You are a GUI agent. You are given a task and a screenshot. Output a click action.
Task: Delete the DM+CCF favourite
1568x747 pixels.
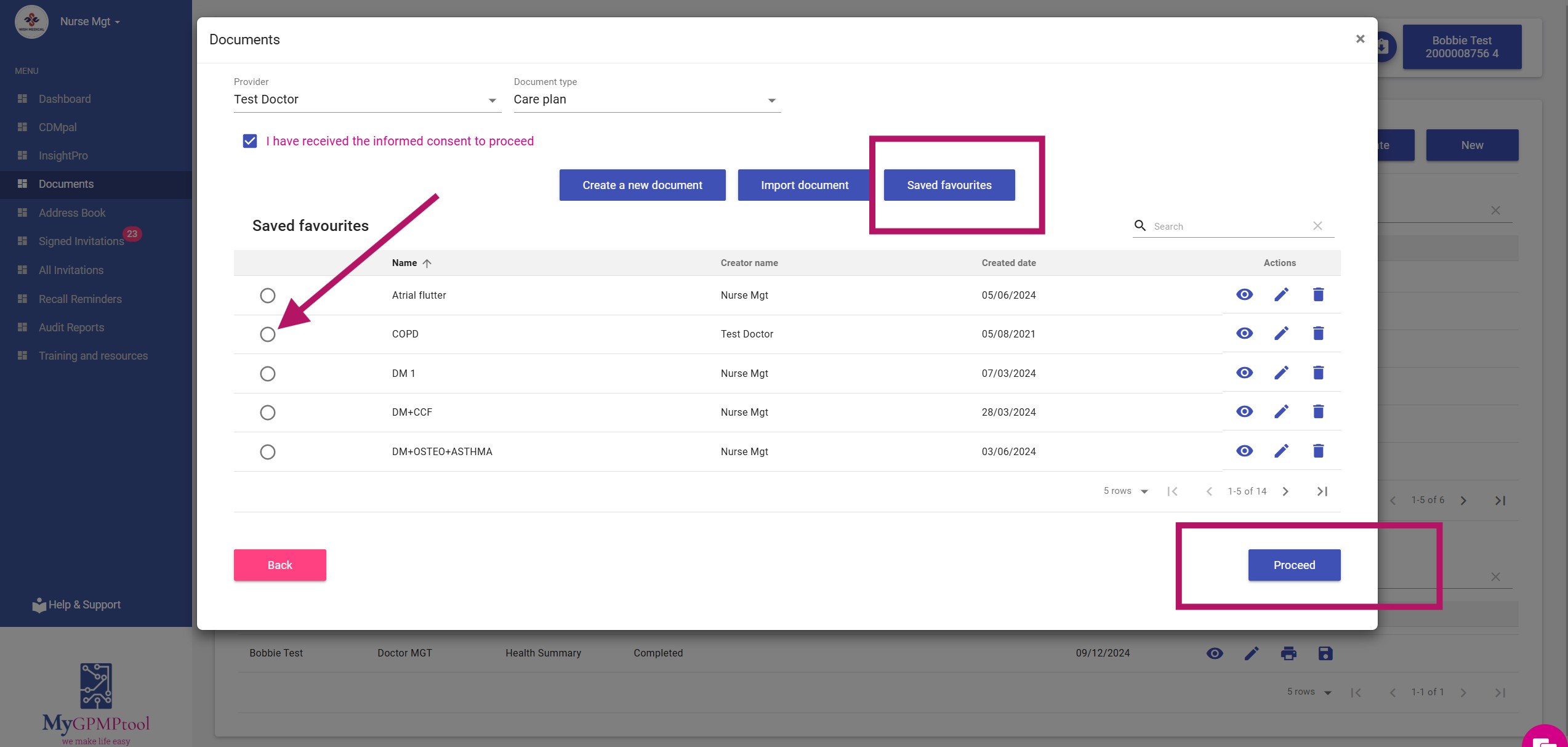[1318, 411]
